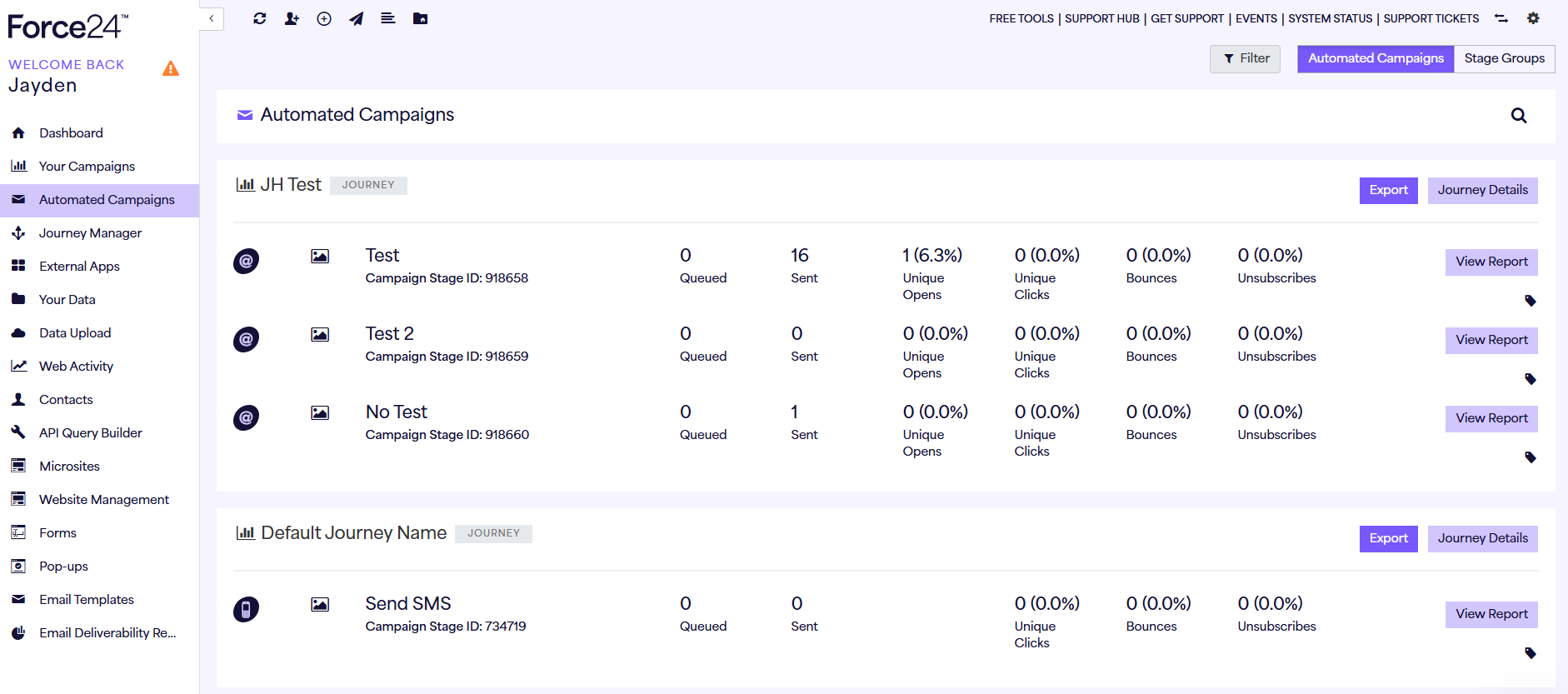This screenshot has width=1568, height=694.
Task: Collapse the sidebar with the left chevron
Action: click(212, 18)
